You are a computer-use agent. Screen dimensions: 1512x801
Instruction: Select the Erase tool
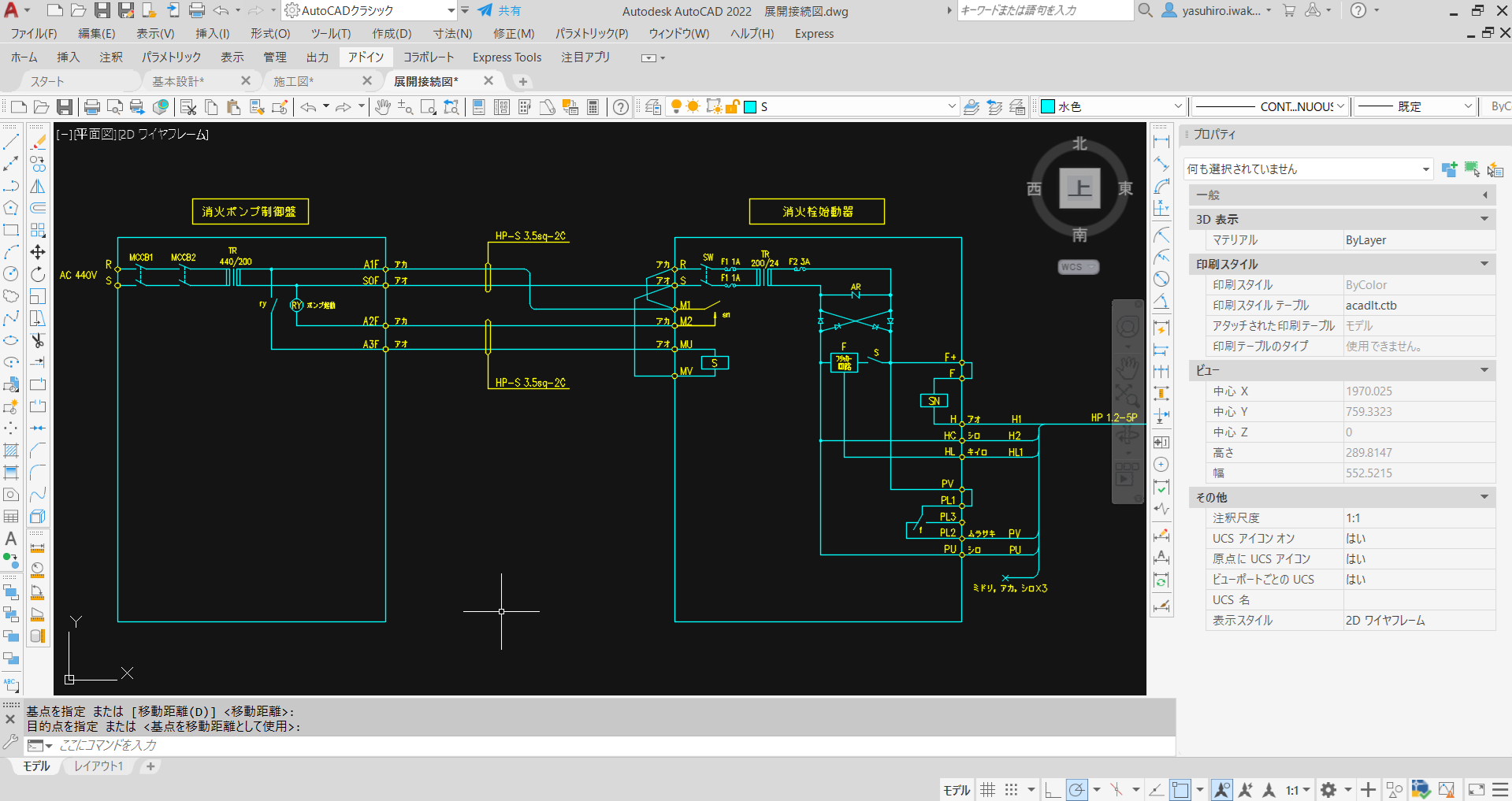pos(38,143)
